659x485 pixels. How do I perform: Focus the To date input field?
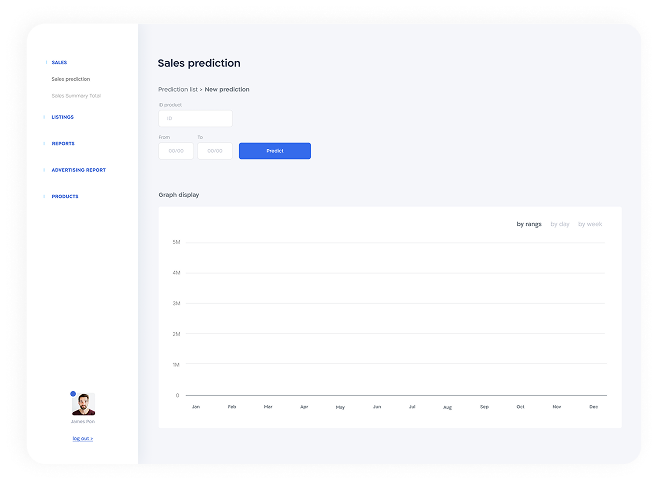coord(215,151)
